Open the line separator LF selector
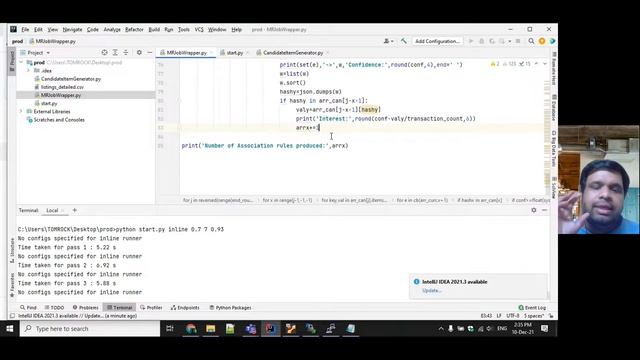 pyautogui.click(x=499, y=316)
